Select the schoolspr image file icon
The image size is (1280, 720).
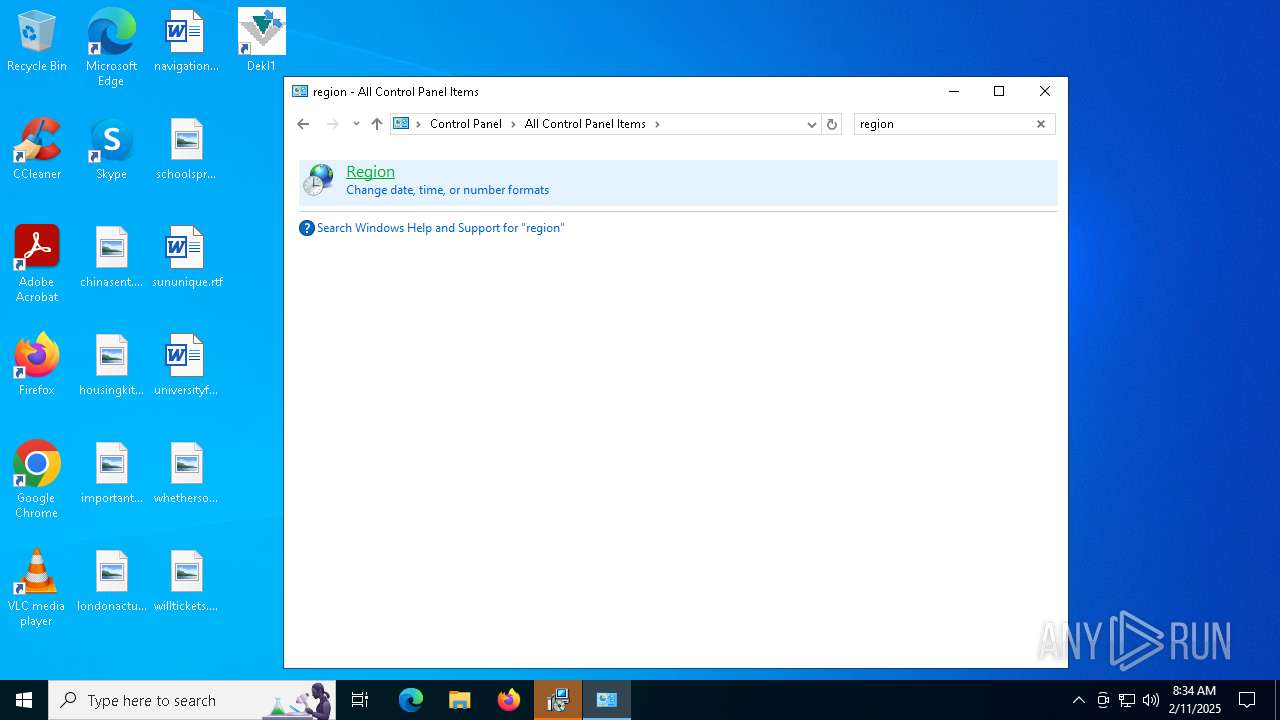[x=186, y=150]
